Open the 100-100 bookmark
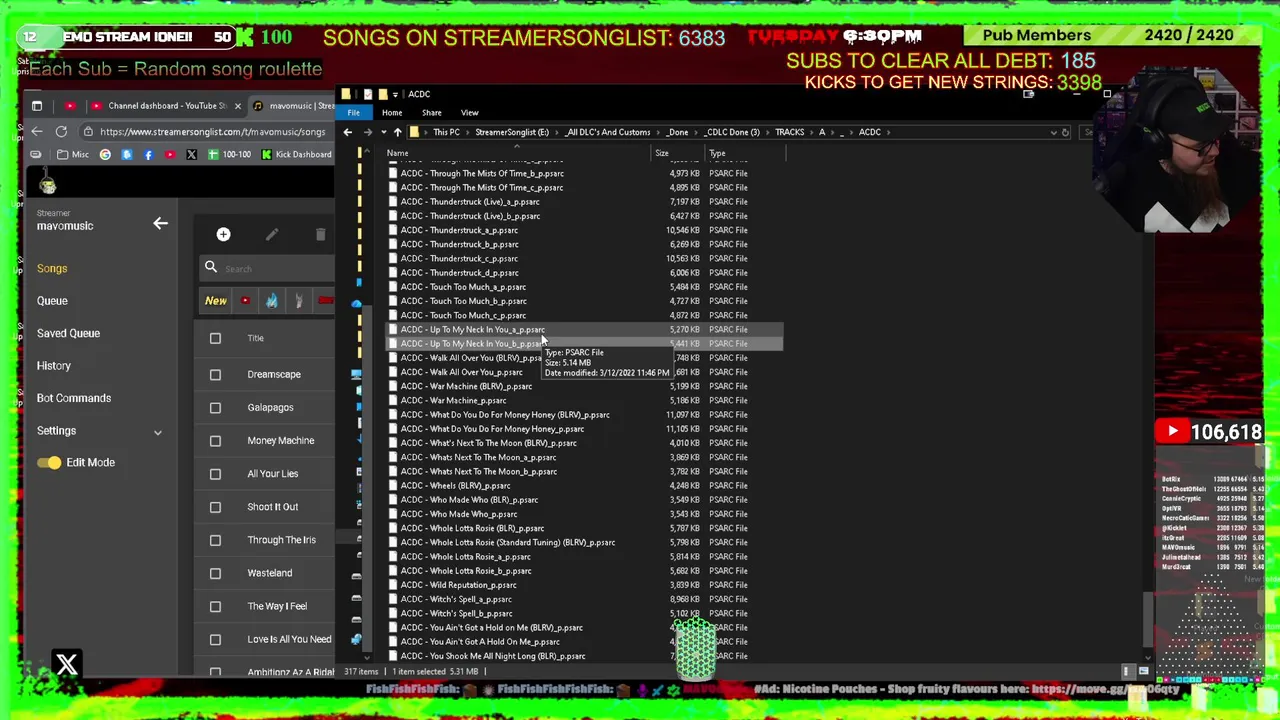Viewport: 1280px width, 720px height. pos(229,154)
